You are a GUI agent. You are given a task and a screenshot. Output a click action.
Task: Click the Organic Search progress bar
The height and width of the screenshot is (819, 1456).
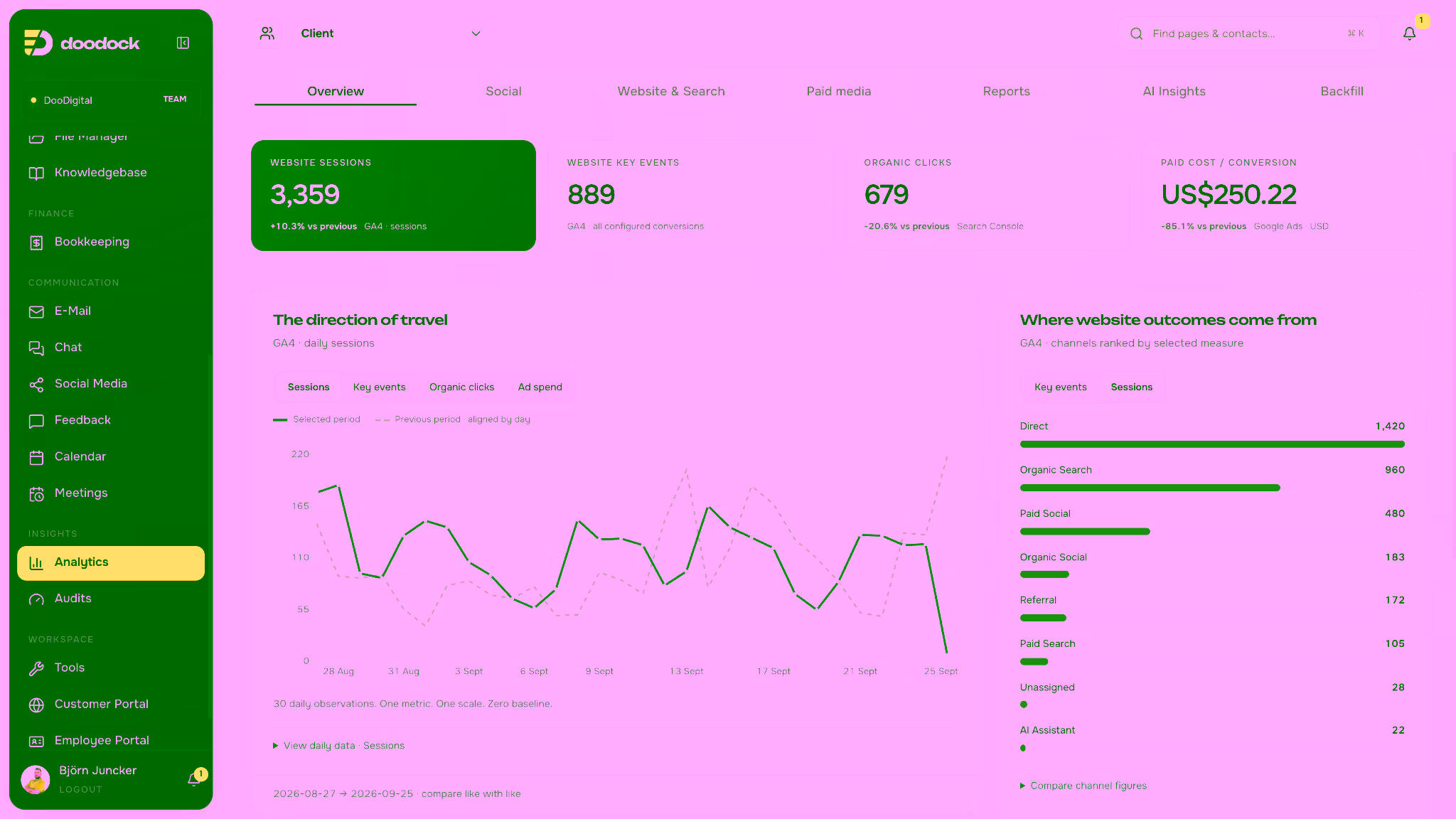1150,488
